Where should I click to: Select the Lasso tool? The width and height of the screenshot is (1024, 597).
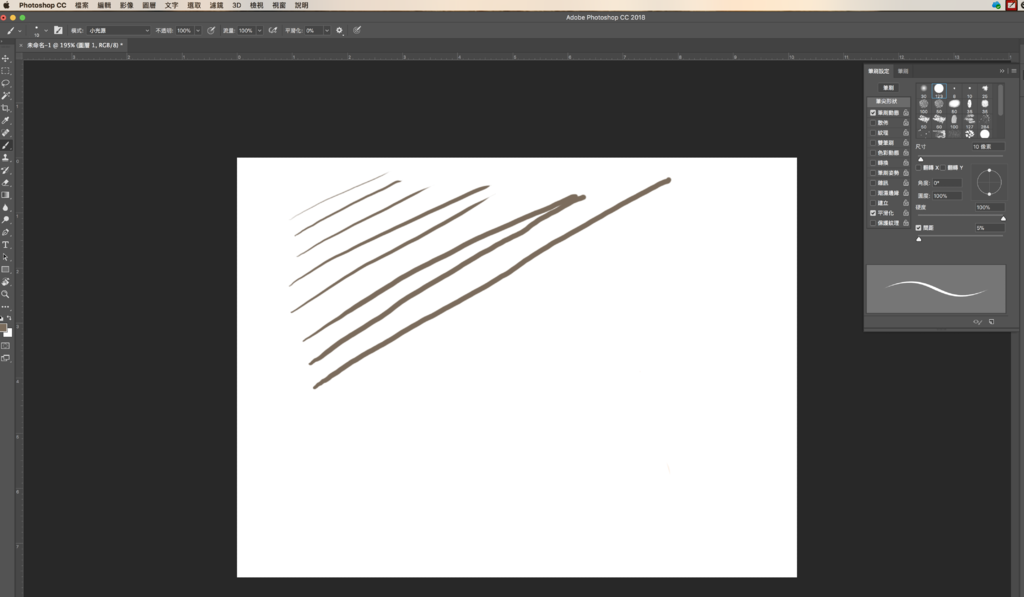click(6, 84)
